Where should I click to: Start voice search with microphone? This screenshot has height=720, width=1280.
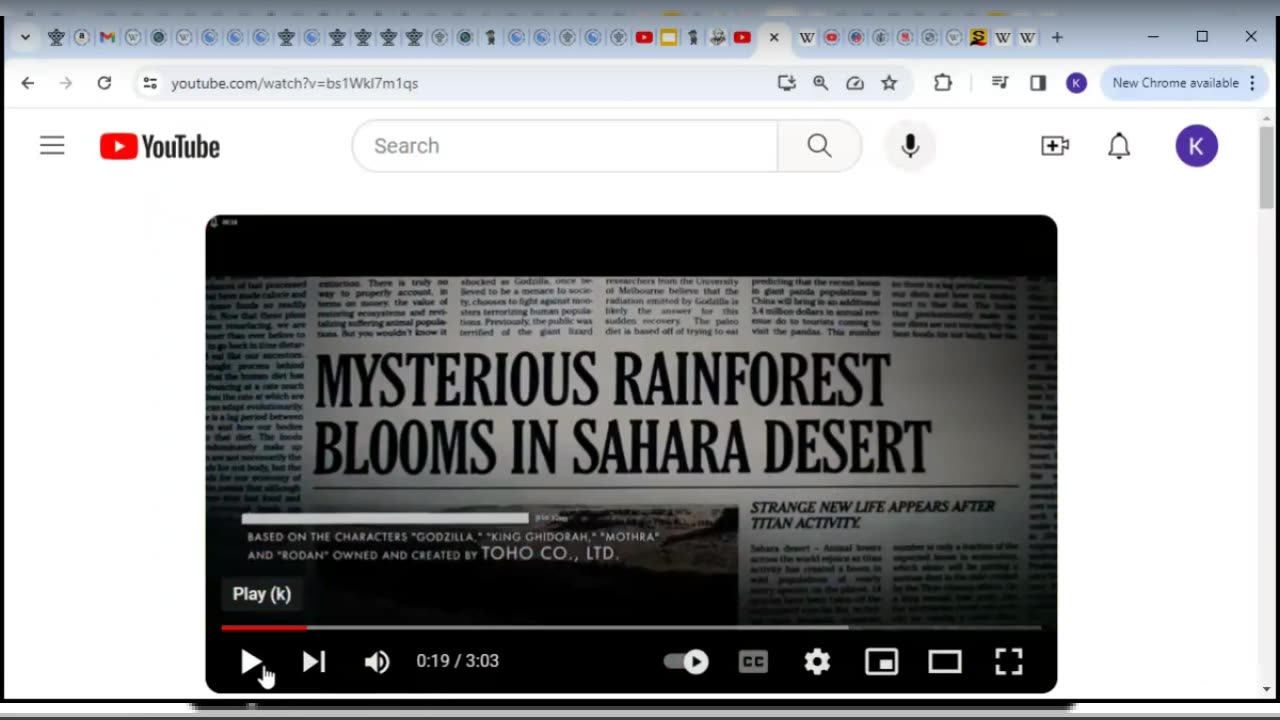tap(910, 146)
